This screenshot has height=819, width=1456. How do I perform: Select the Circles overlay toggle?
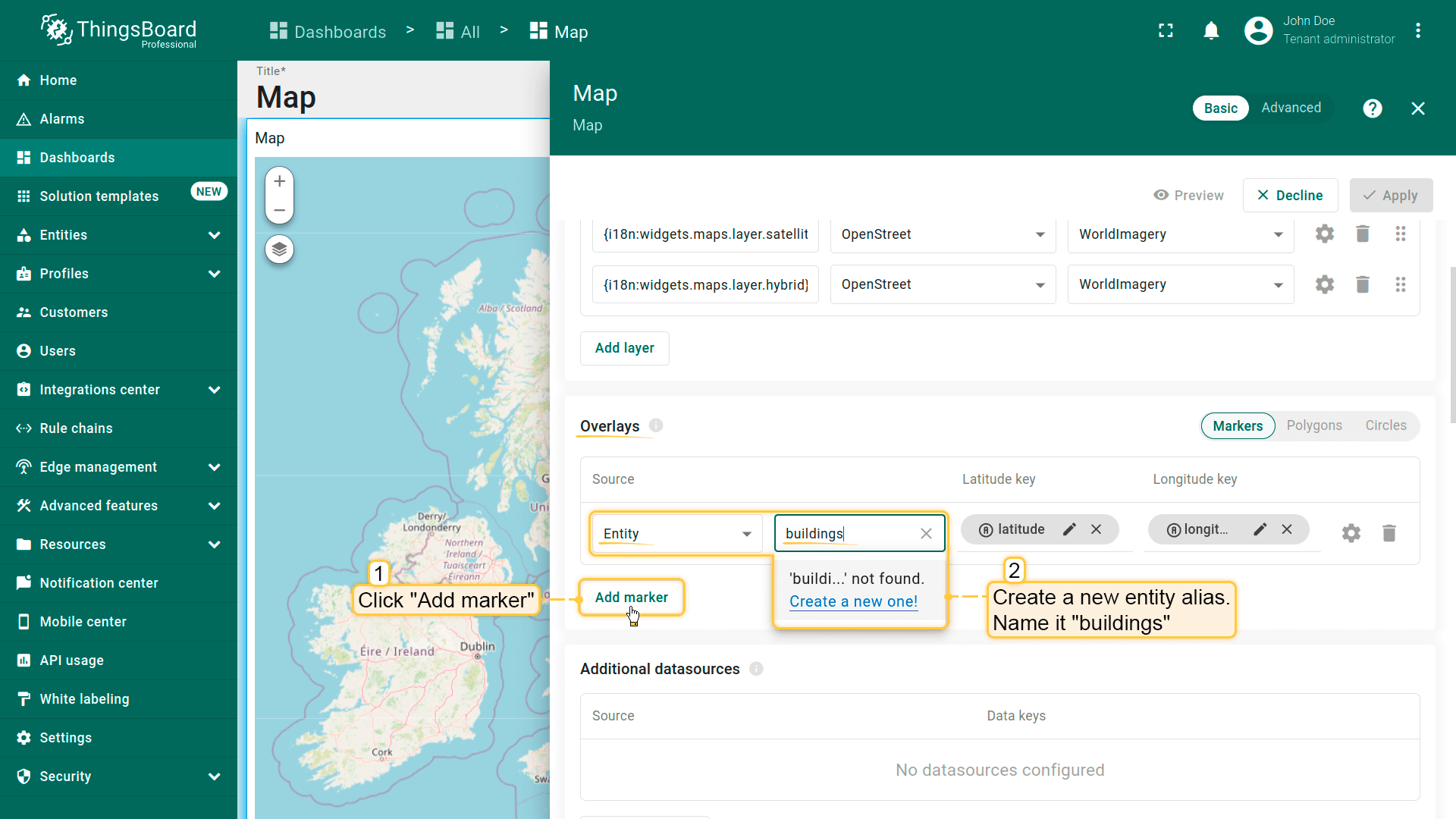click(x=1385, y=425)
